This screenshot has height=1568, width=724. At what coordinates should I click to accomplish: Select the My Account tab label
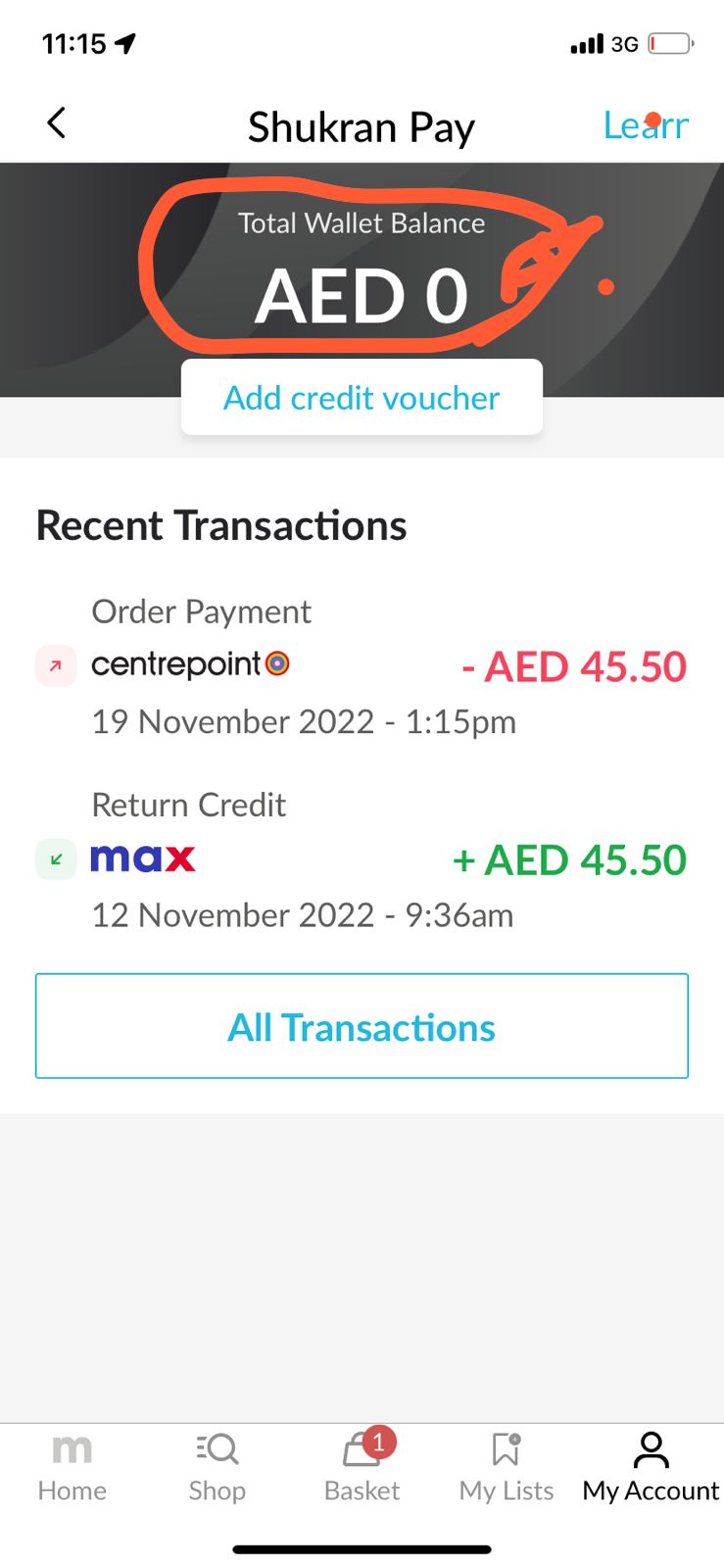click(651, 1491)
